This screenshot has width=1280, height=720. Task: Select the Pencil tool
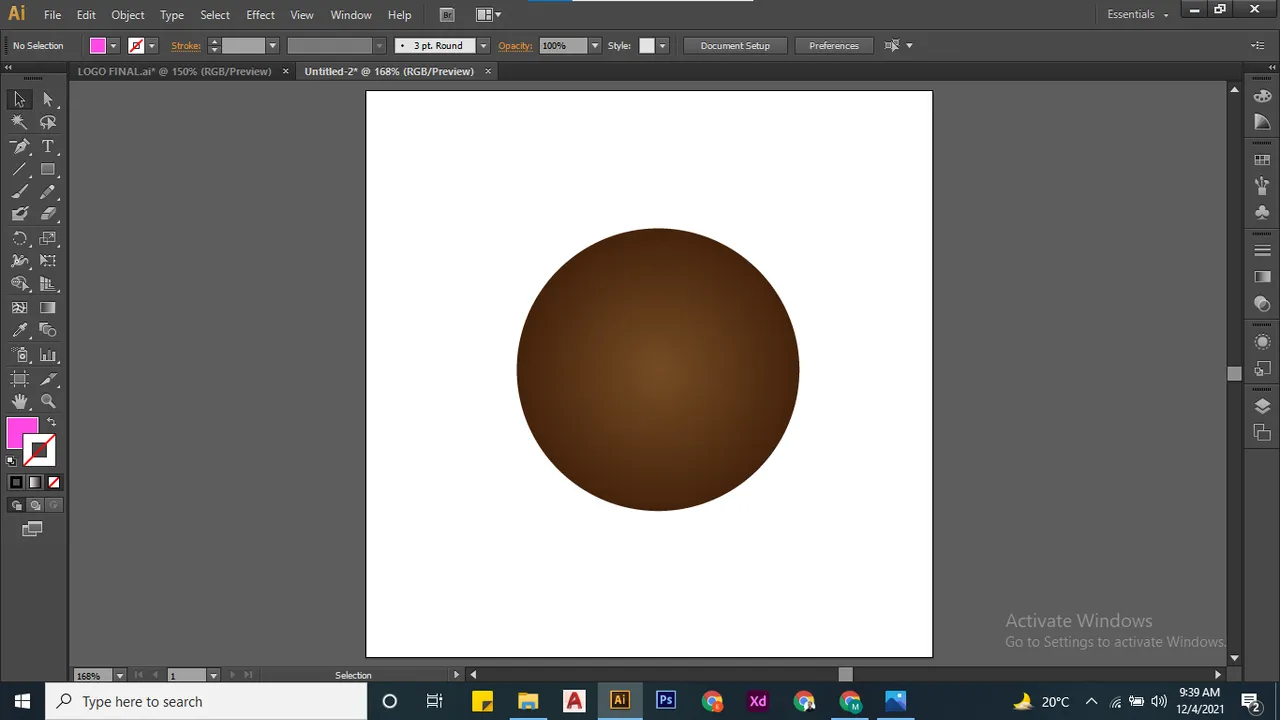(48, 192)
